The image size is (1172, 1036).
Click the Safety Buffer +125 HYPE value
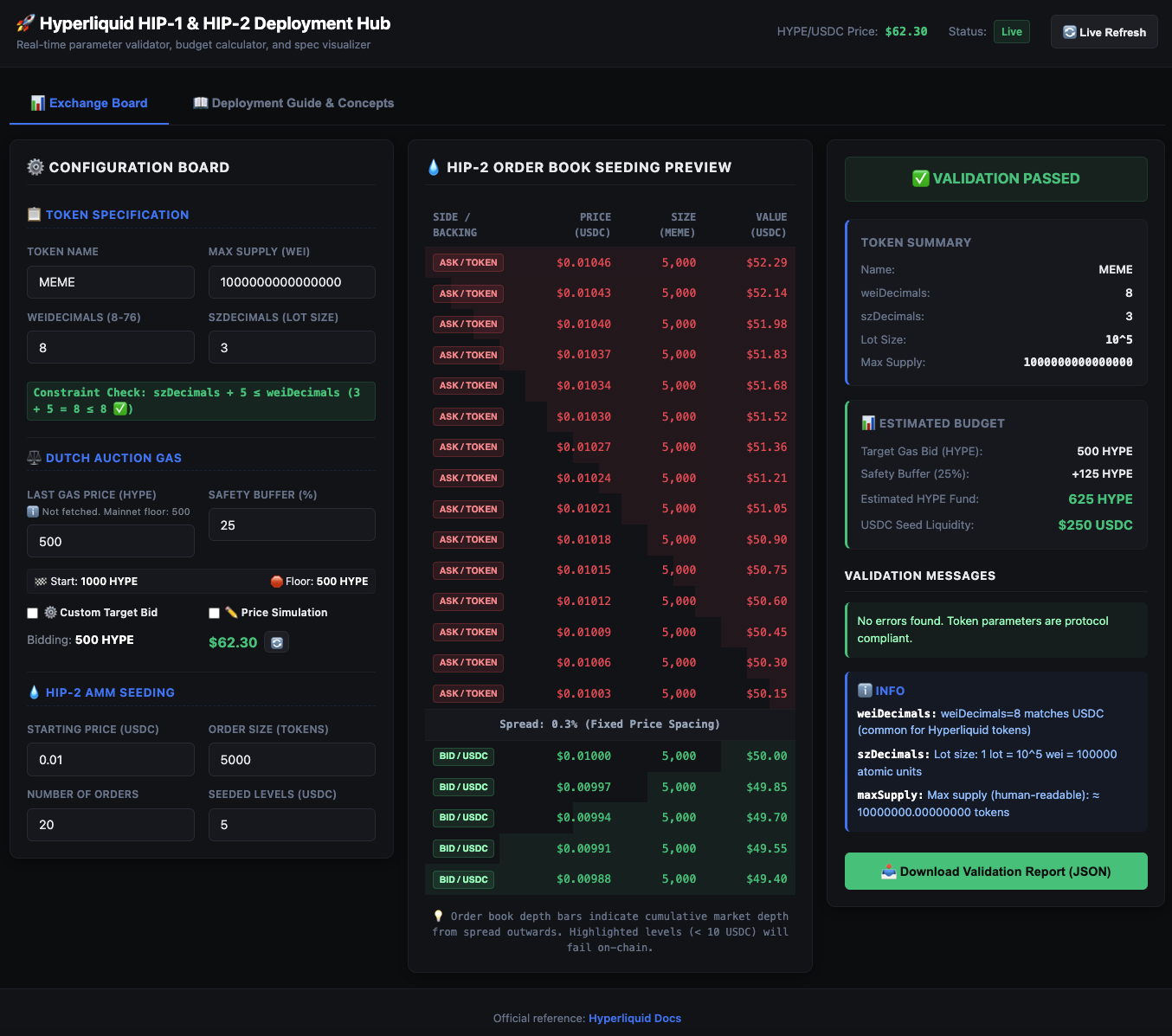click(1102, 473)
